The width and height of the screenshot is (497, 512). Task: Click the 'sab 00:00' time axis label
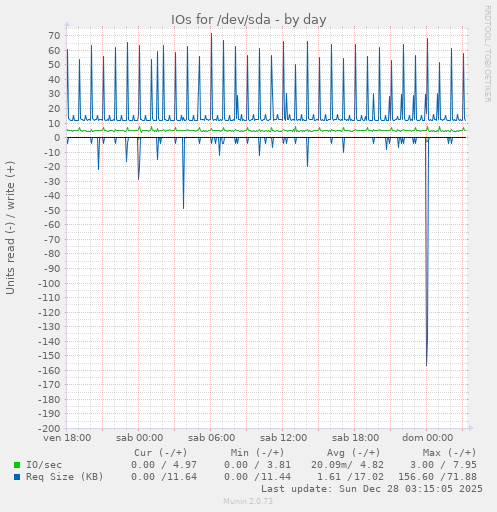pyautogui.click(x=139, y=438)
